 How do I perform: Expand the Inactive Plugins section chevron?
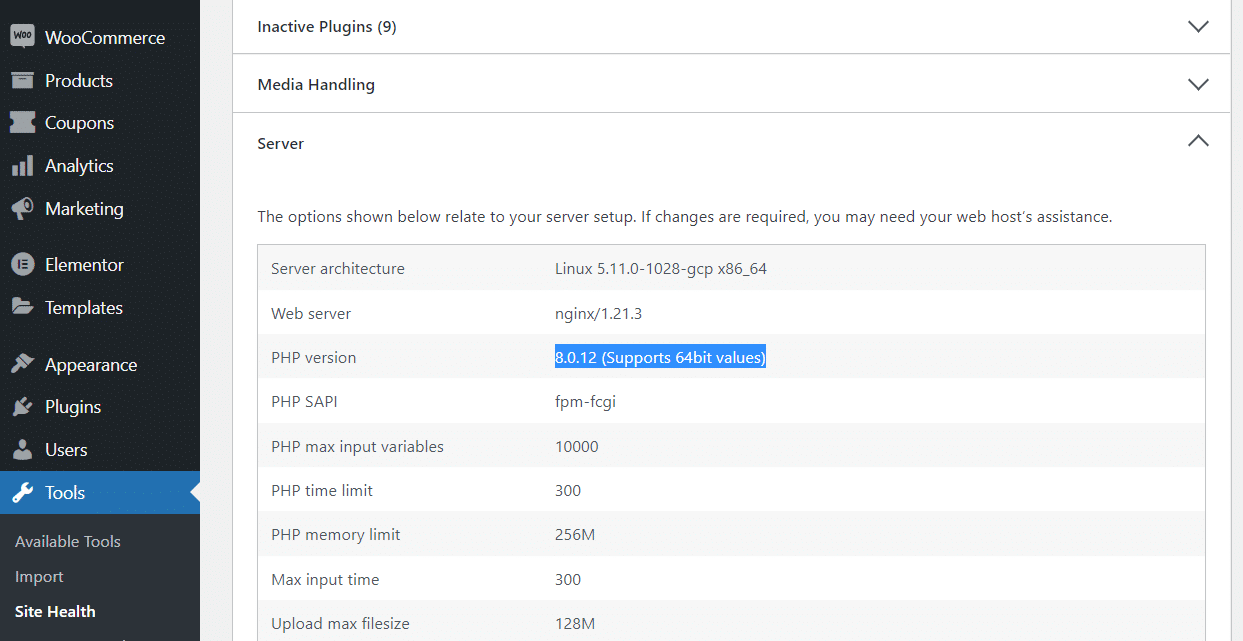coord(1198,27)
